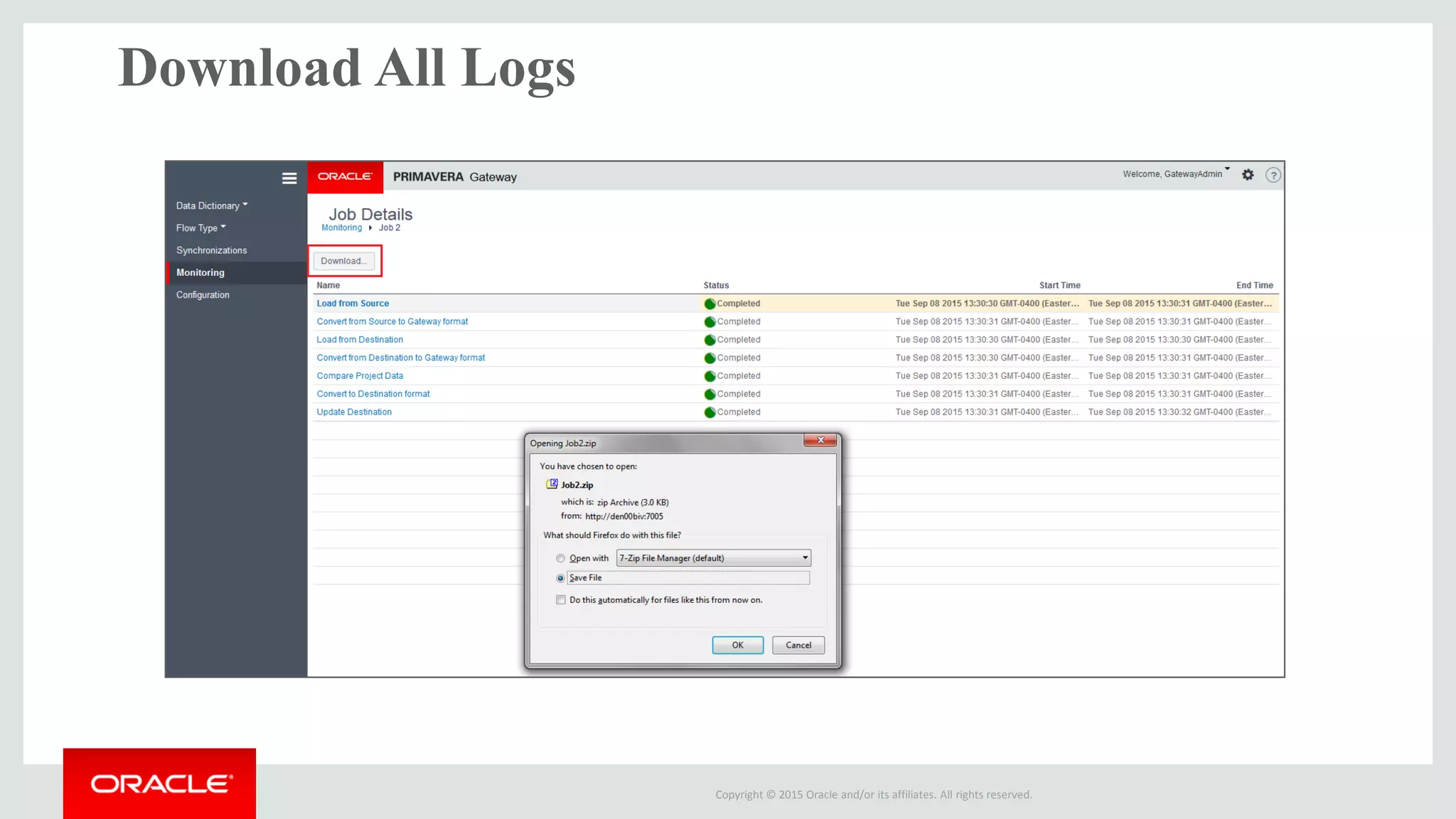This screenshot has width=1456, height=819.
Task: Expand the Data Dictionary menu
Action: (x=212, y=205)
